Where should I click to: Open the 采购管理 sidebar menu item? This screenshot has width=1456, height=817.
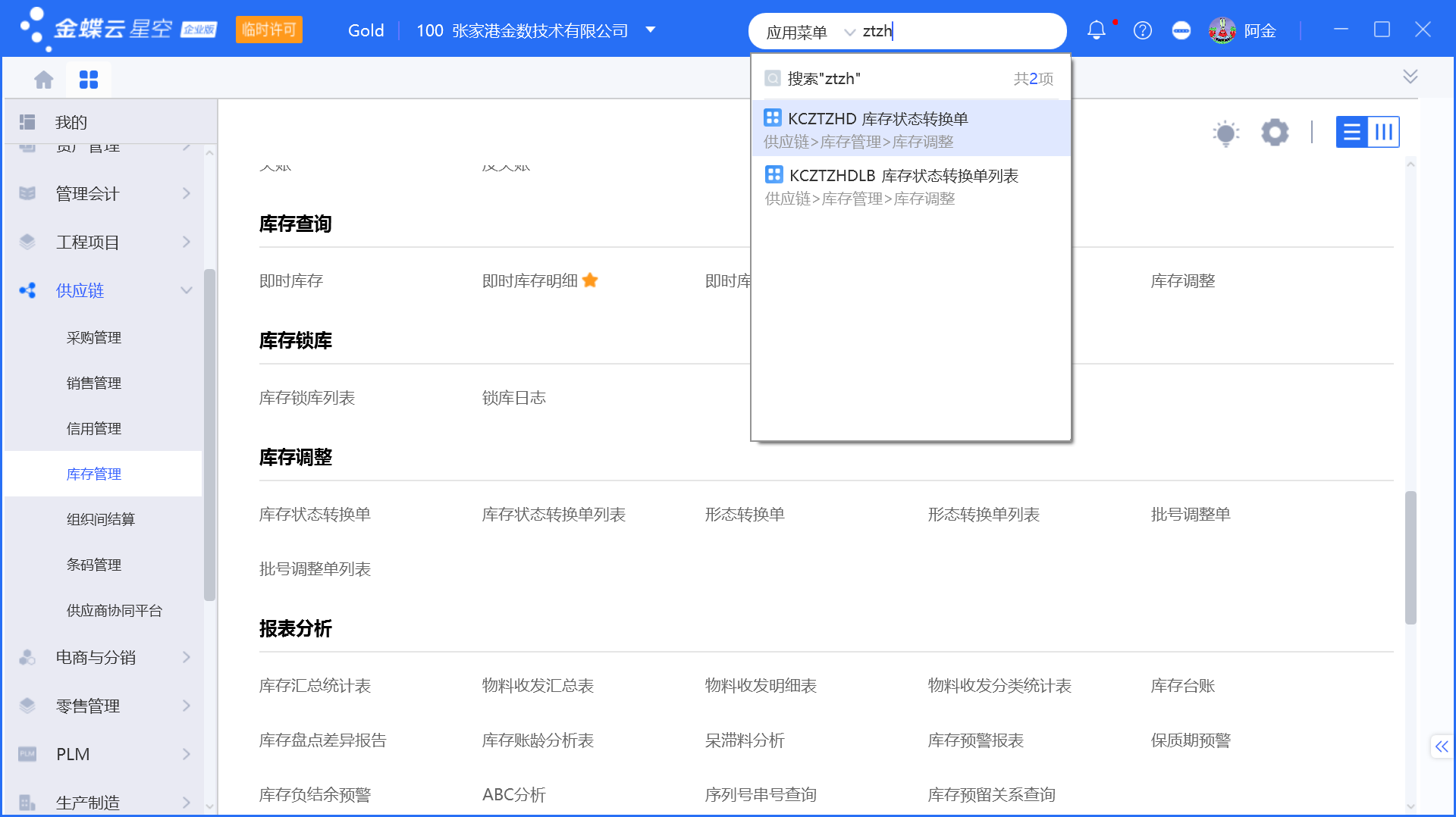[94, 337]
